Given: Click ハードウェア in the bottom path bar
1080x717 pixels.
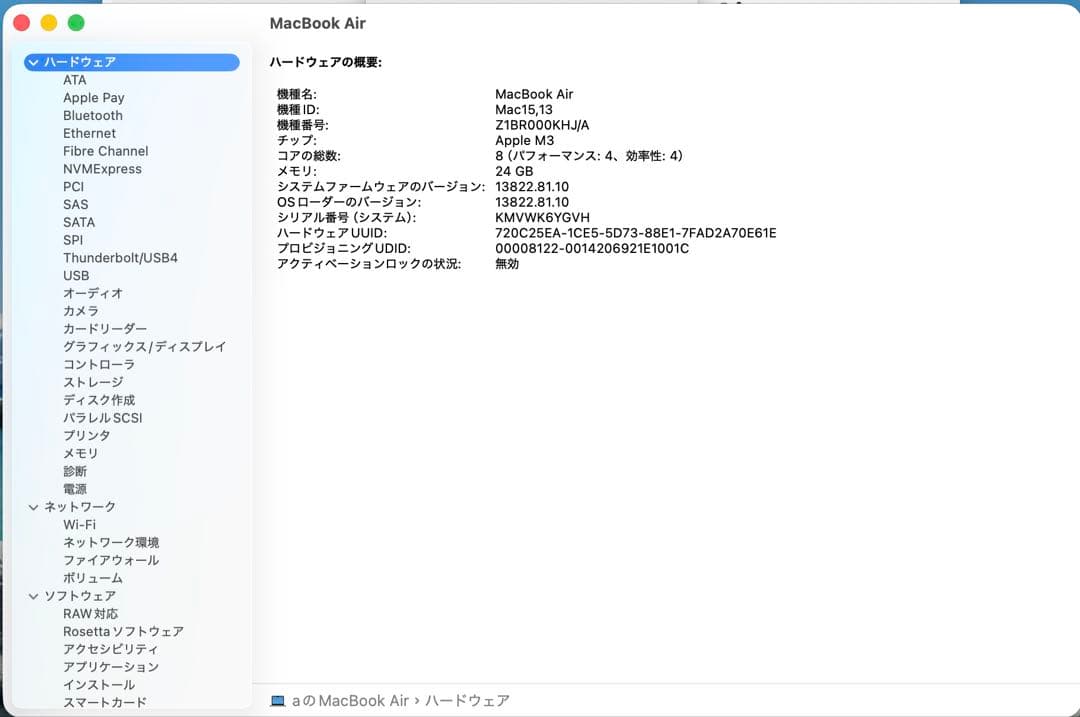Looking at the screenshot, I should click(x=467, y=700).
